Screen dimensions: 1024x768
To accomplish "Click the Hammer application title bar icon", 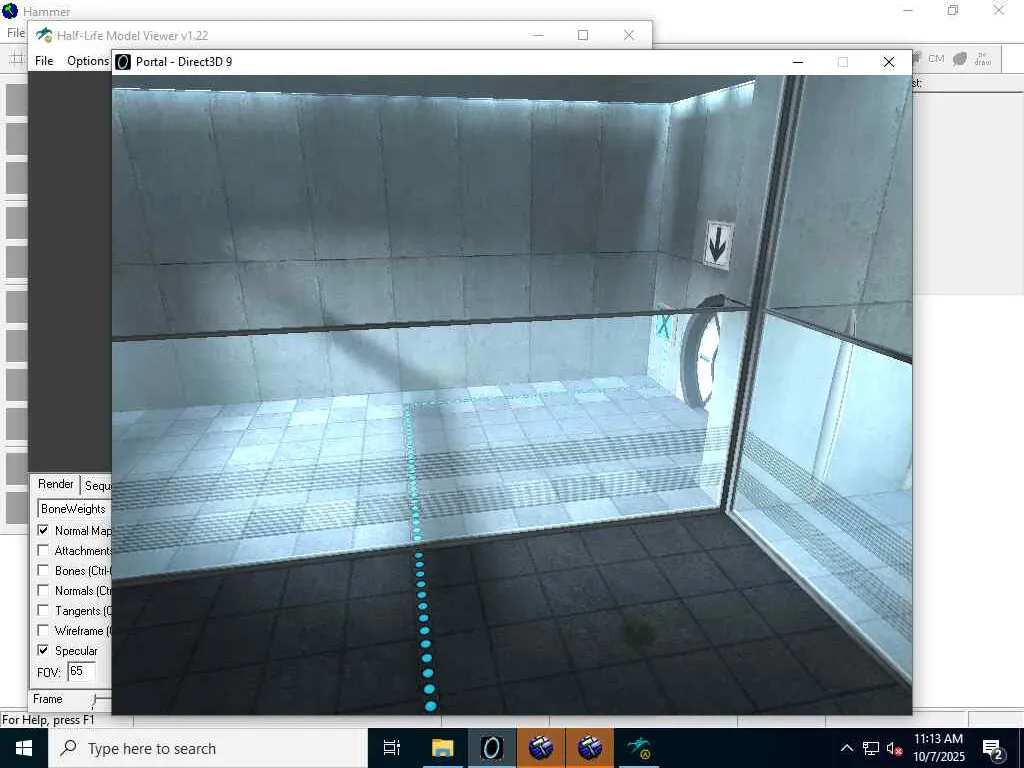I will pyautogui.click(x=10, y=10).
